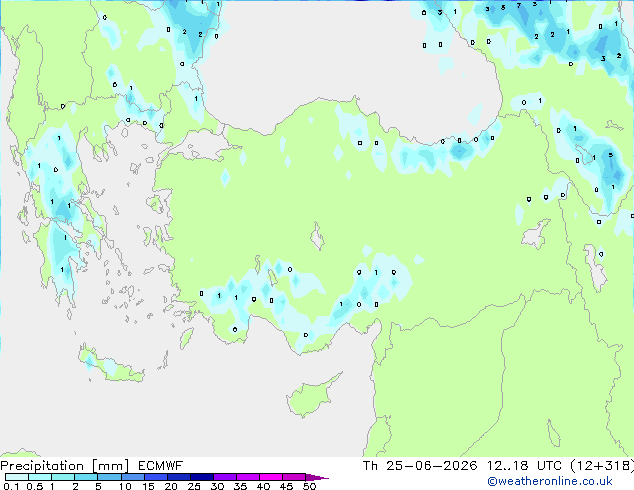The image size is (634, 490).
Task: Select the 0.5–1 mm legend color swatch
Action: pos(40,477)
